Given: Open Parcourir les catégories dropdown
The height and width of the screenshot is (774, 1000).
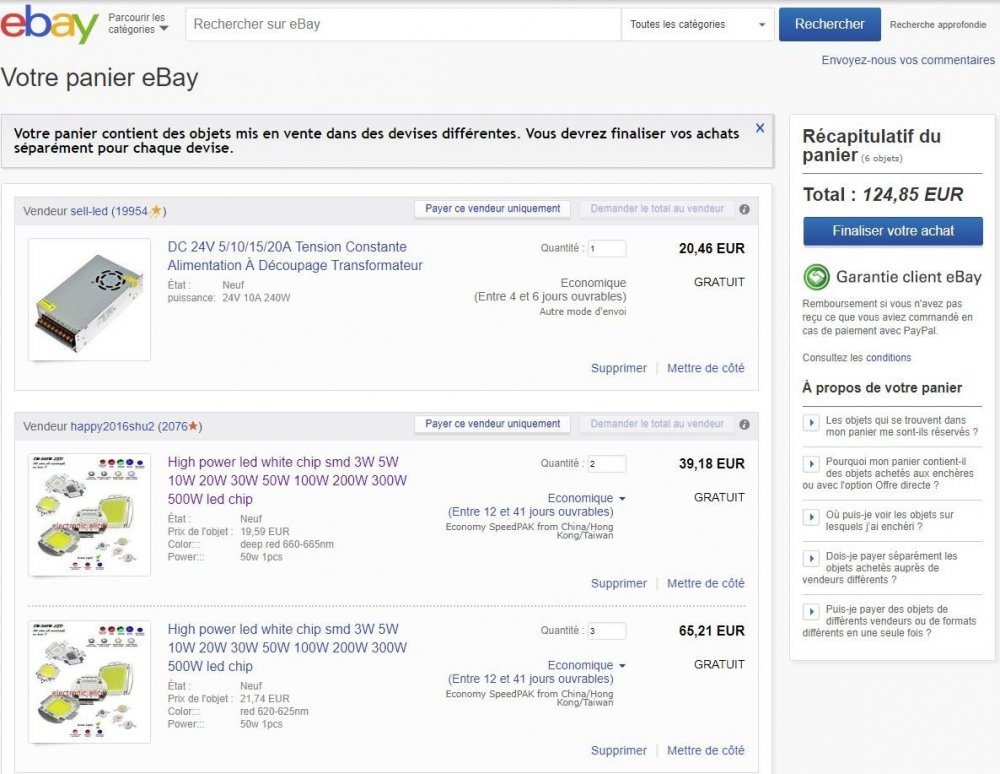Looking at the screenshot, I should coord(138,24).
